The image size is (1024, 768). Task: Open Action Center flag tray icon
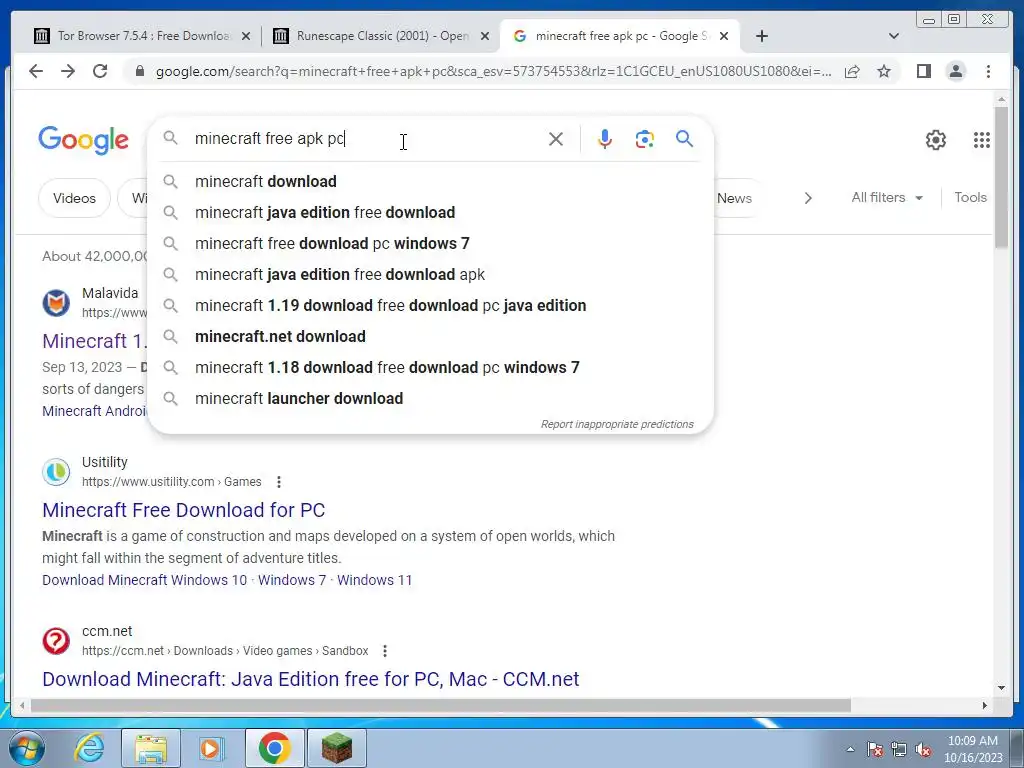click(x=874, y=750)
